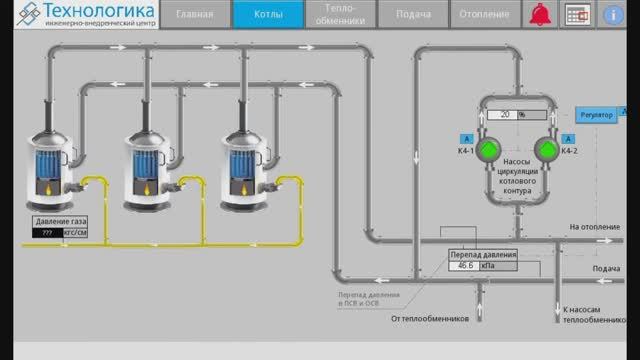Screen dimensions: 640x360
Task: Switch to the Главная tab
Action: click(195, 14)
